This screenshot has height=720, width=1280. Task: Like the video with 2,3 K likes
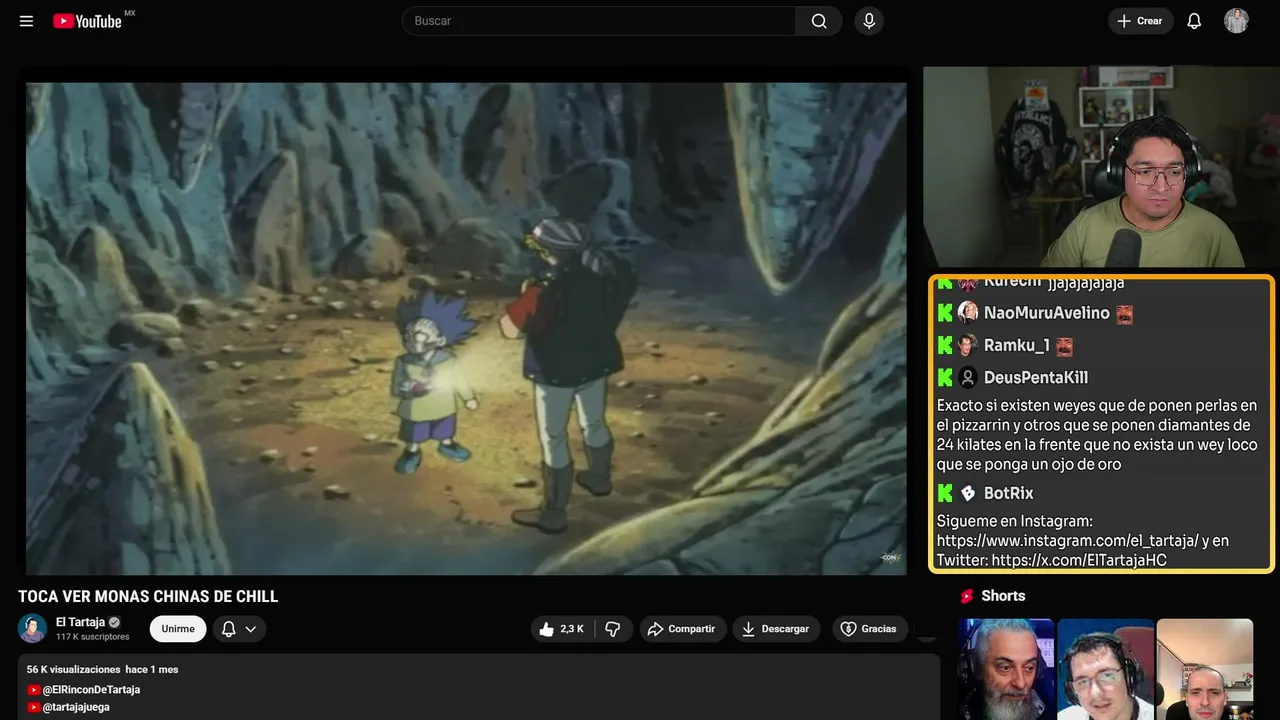562,629
